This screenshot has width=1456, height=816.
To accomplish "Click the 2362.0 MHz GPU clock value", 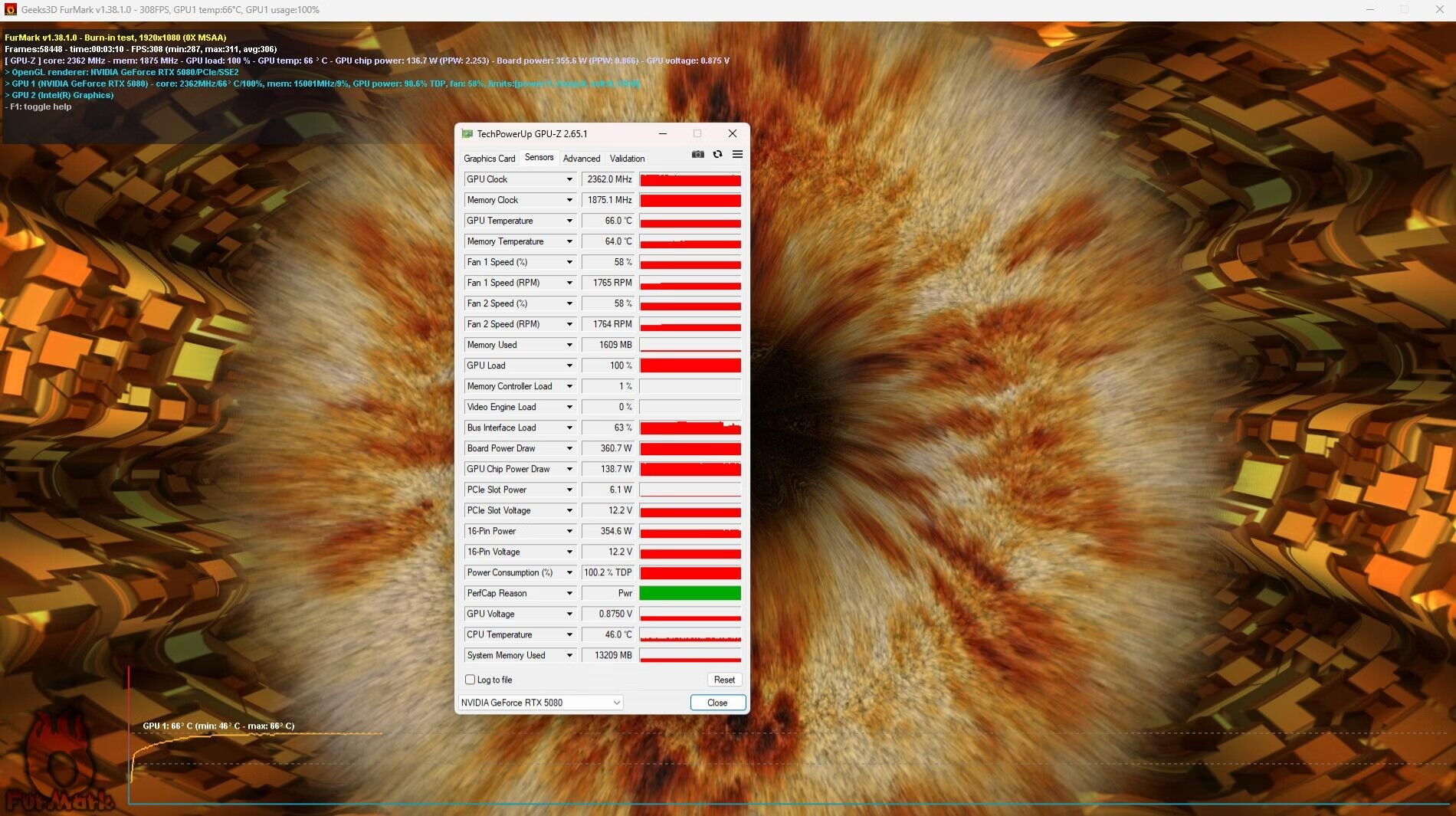I will [x=608, y=179].
